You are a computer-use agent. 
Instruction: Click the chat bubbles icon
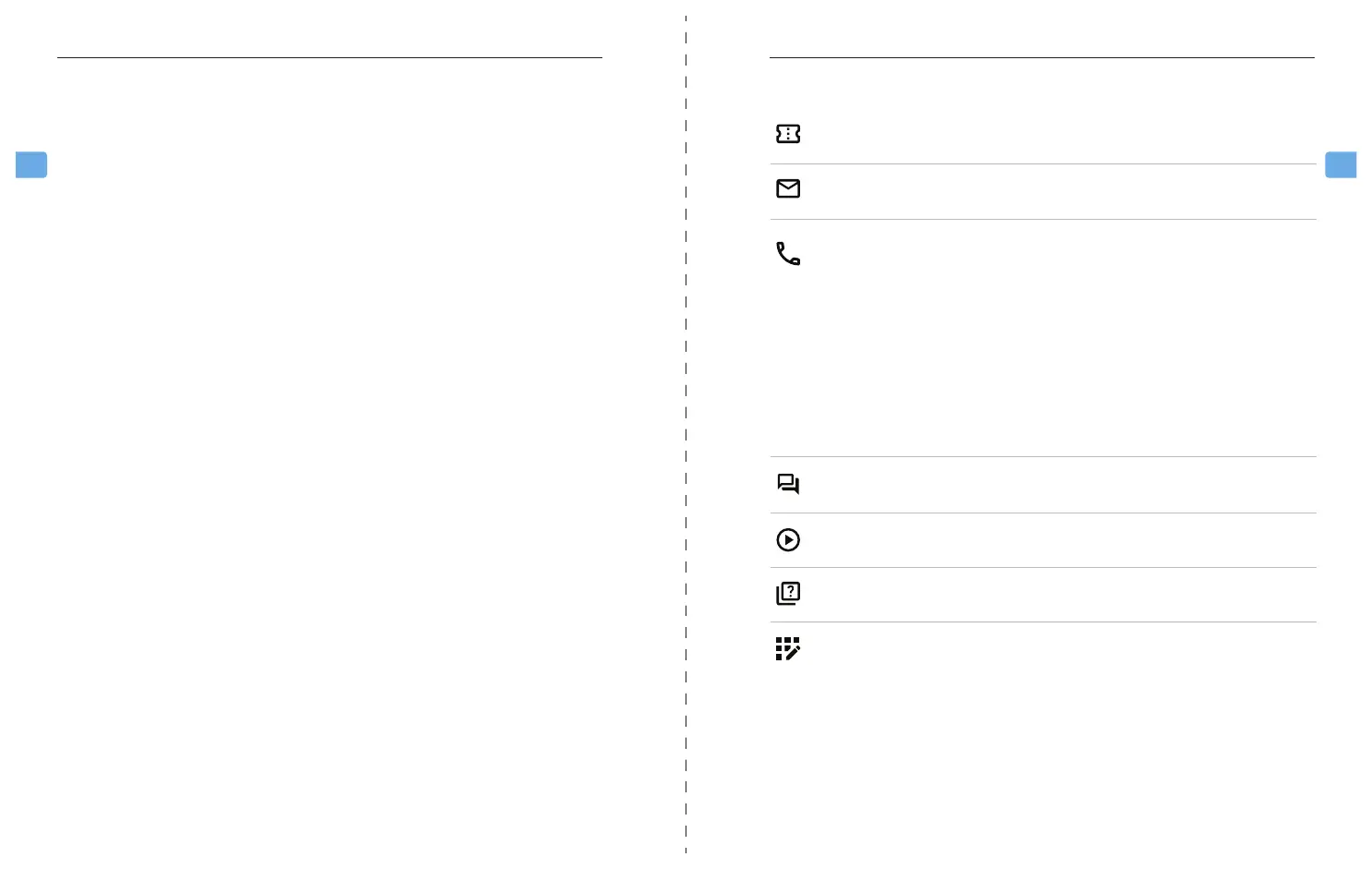[x=787, y=484]
